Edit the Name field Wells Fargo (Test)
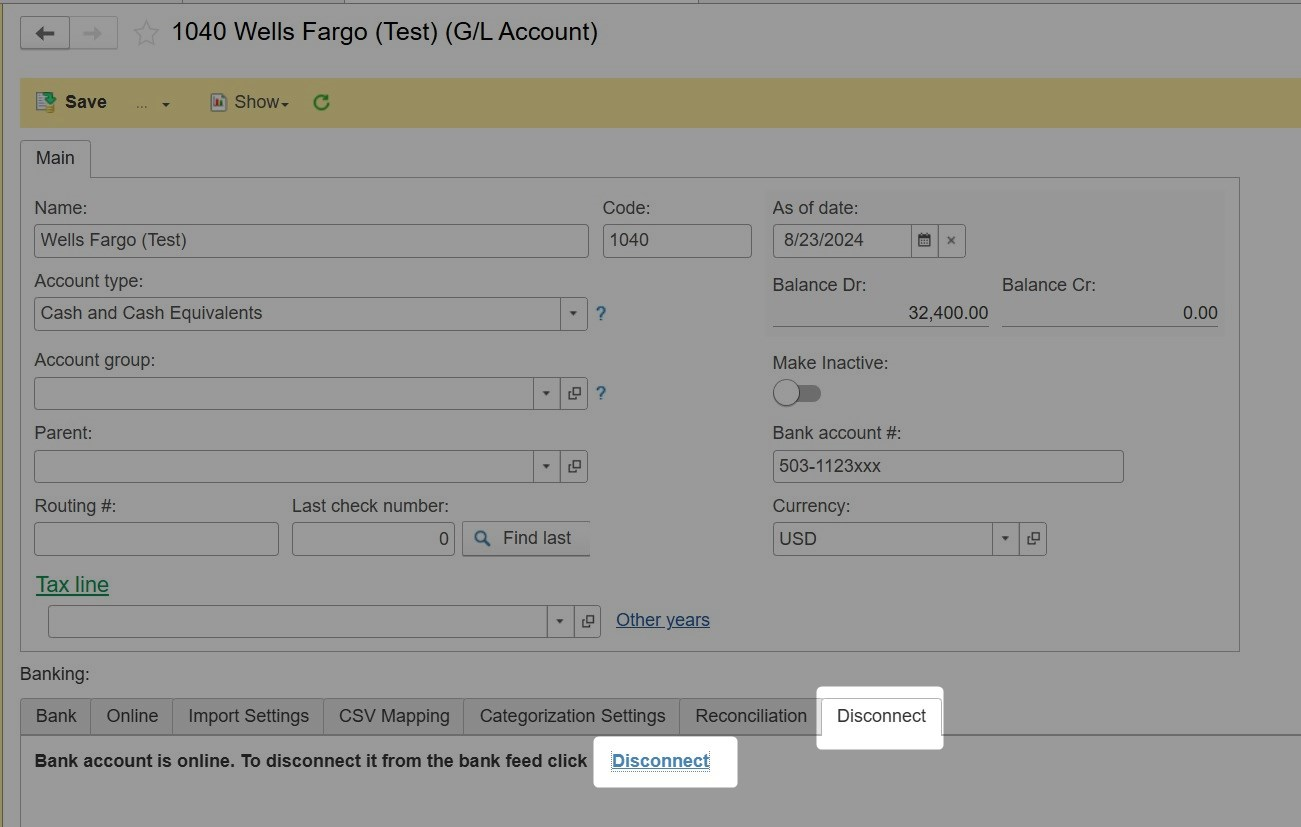Viewport: 1301px width, 827px height. click(311, 241)
